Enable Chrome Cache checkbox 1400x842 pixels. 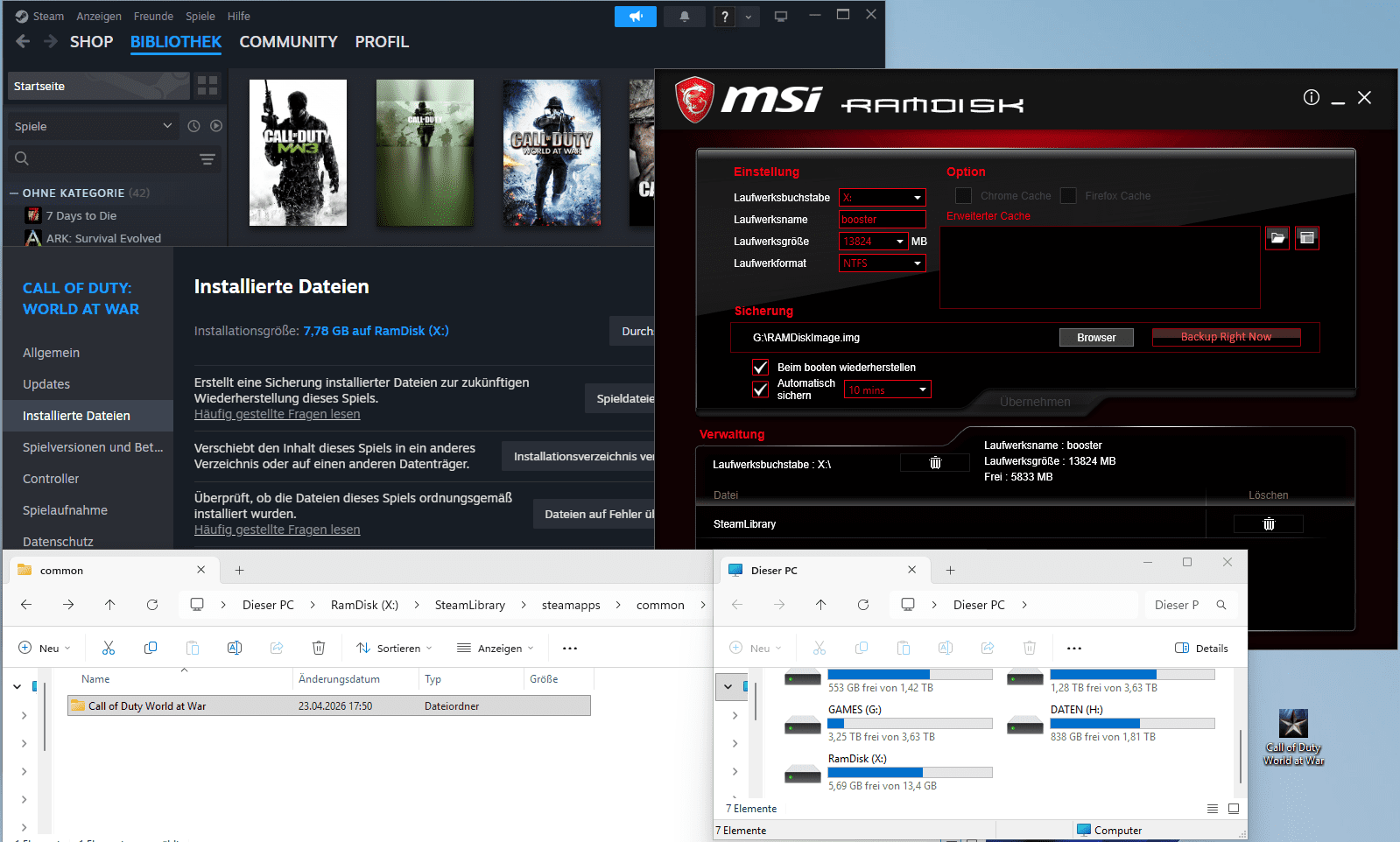pos(963,196)
